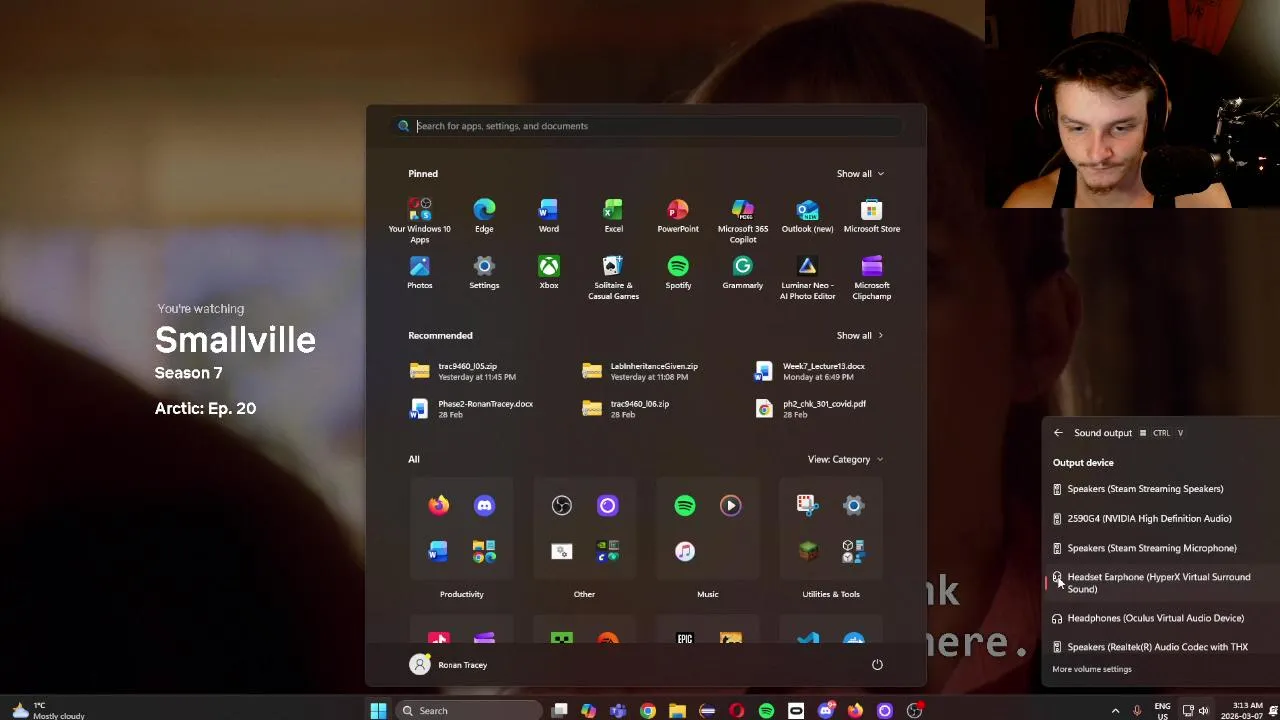The image size is (1280, 720).
Task: Click the power button in Start menu
Action: click(877, 665)
